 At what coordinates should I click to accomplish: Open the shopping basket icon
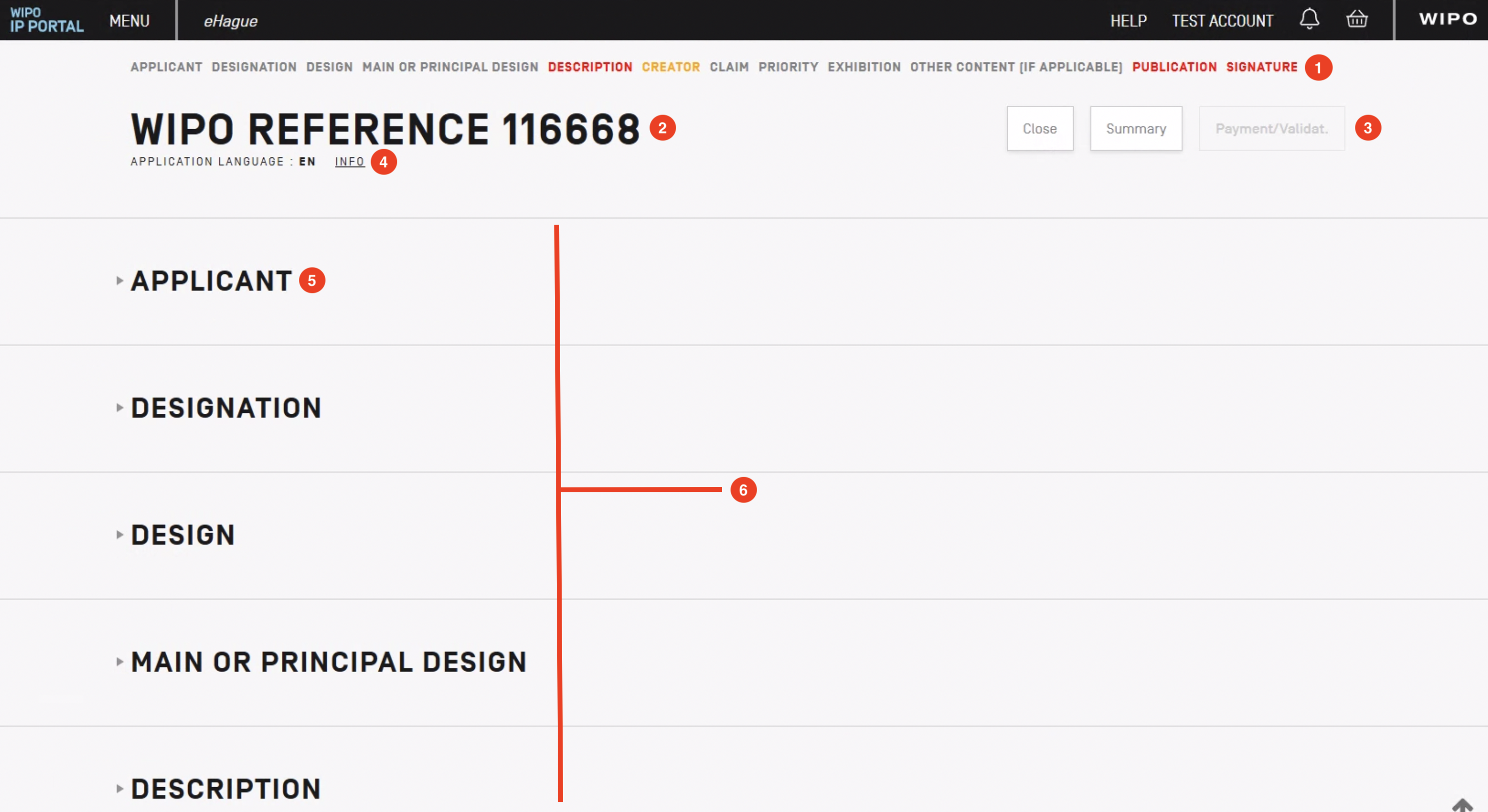(1356, 19)
